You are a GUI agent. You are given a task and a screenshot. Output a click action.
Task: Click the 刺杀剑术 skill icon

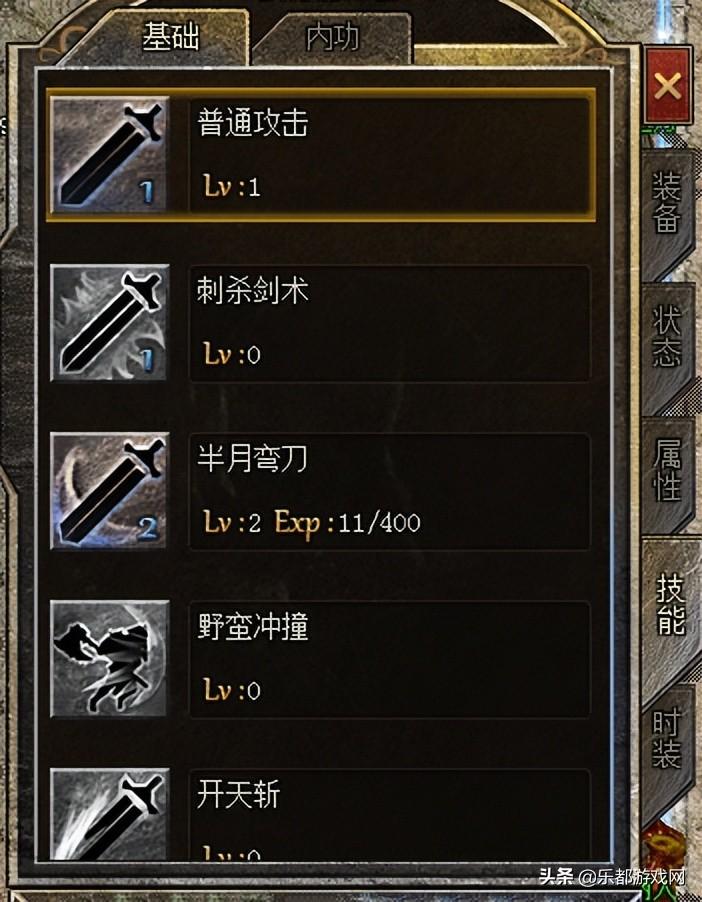109,323
